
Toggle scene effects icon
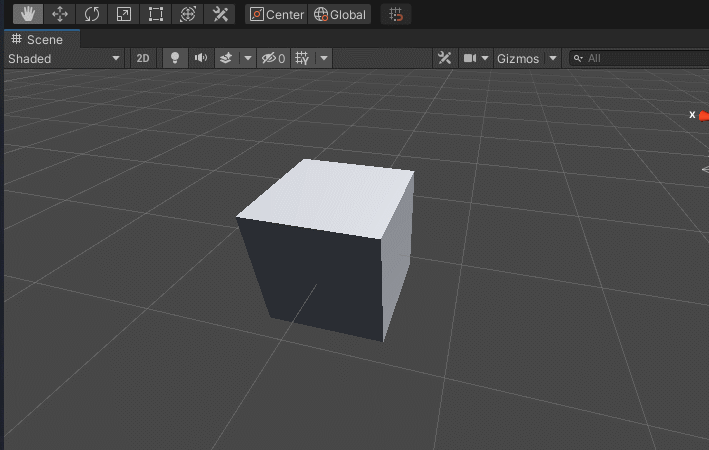tap(226, 58)
